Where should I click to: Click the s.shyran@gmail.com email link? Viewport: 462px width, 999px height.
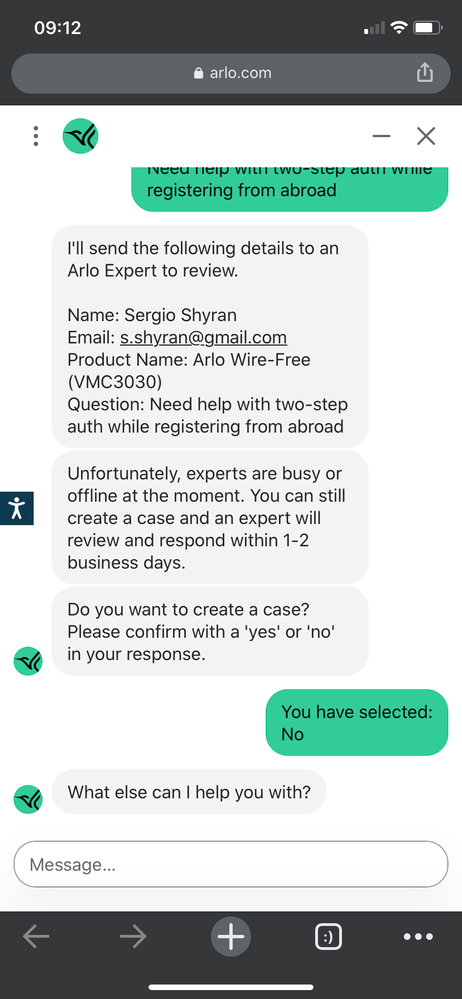click(203, 337)
